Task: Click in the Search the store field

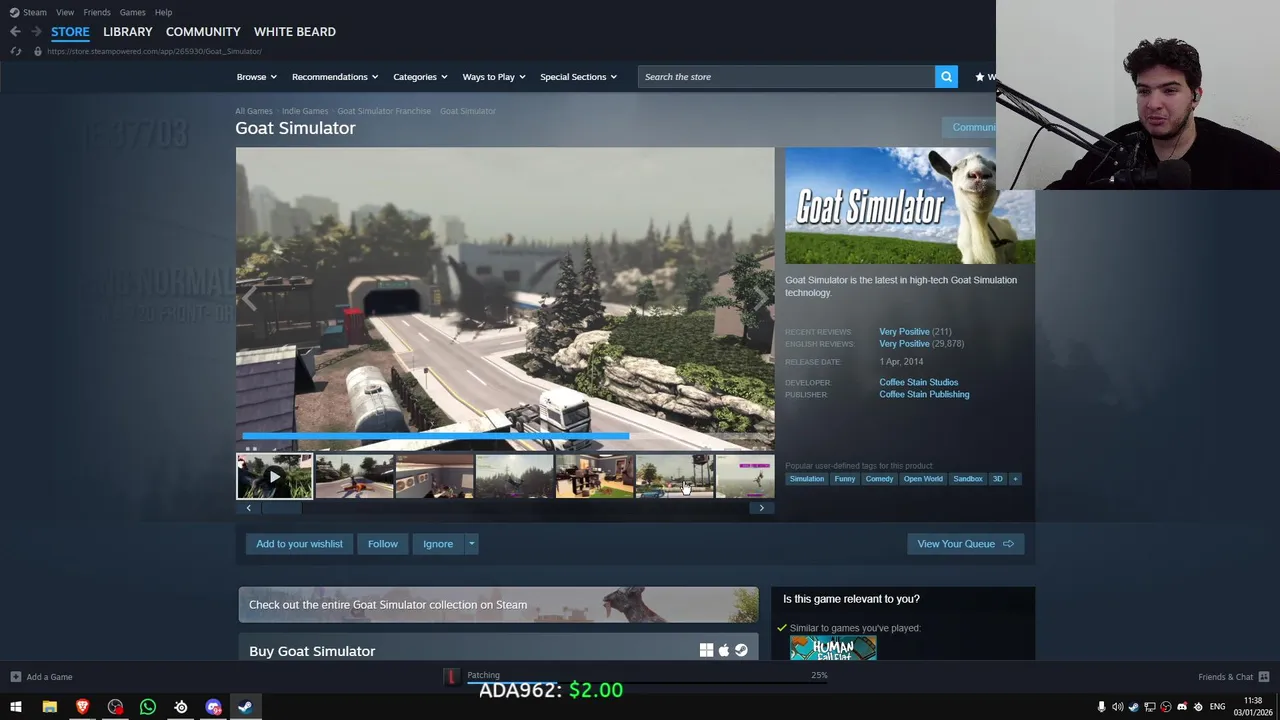Action: (786, 77)
